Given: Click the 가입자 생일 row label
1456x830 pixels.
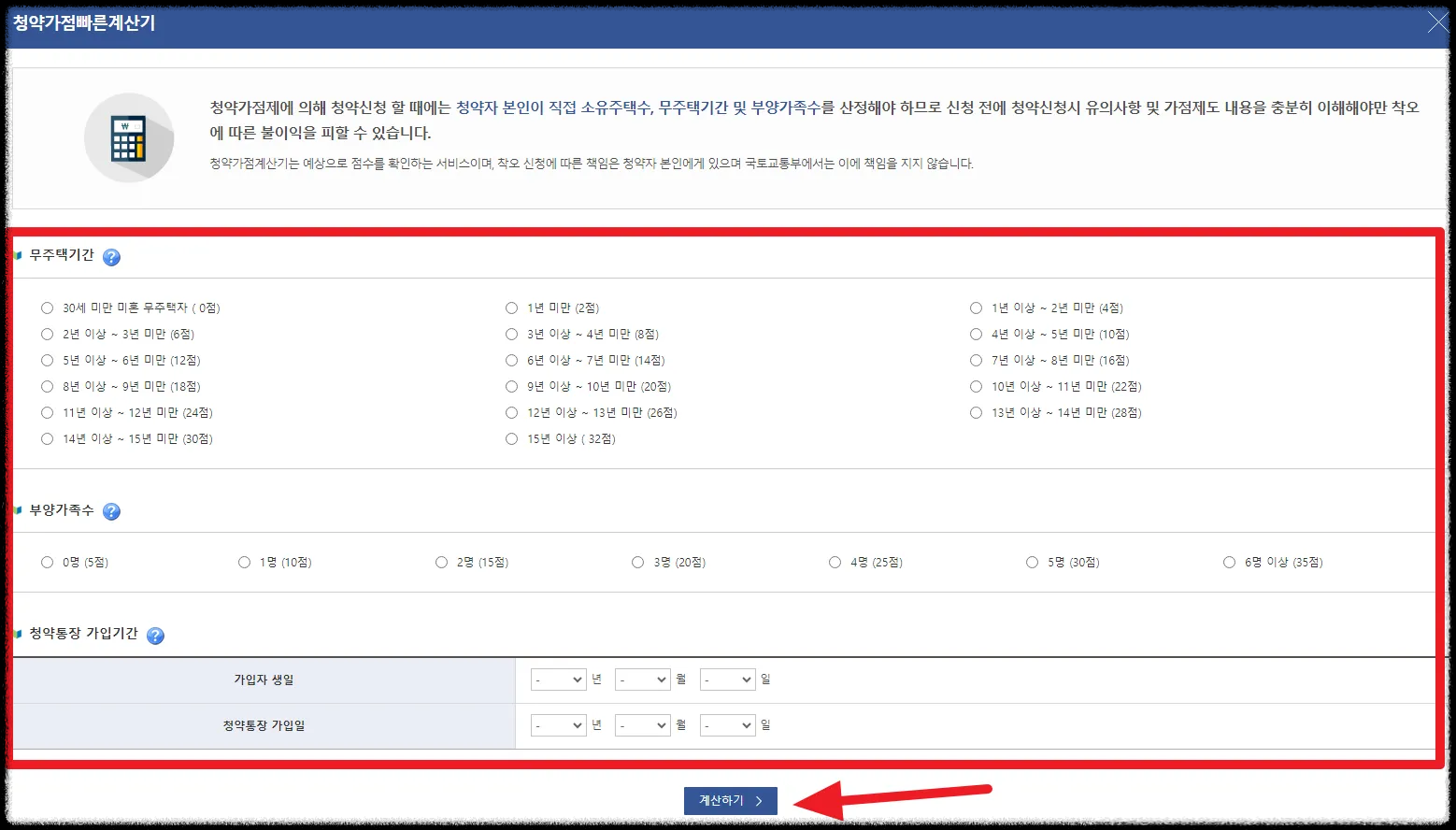Looking at the screenshot, I should 264,680.
